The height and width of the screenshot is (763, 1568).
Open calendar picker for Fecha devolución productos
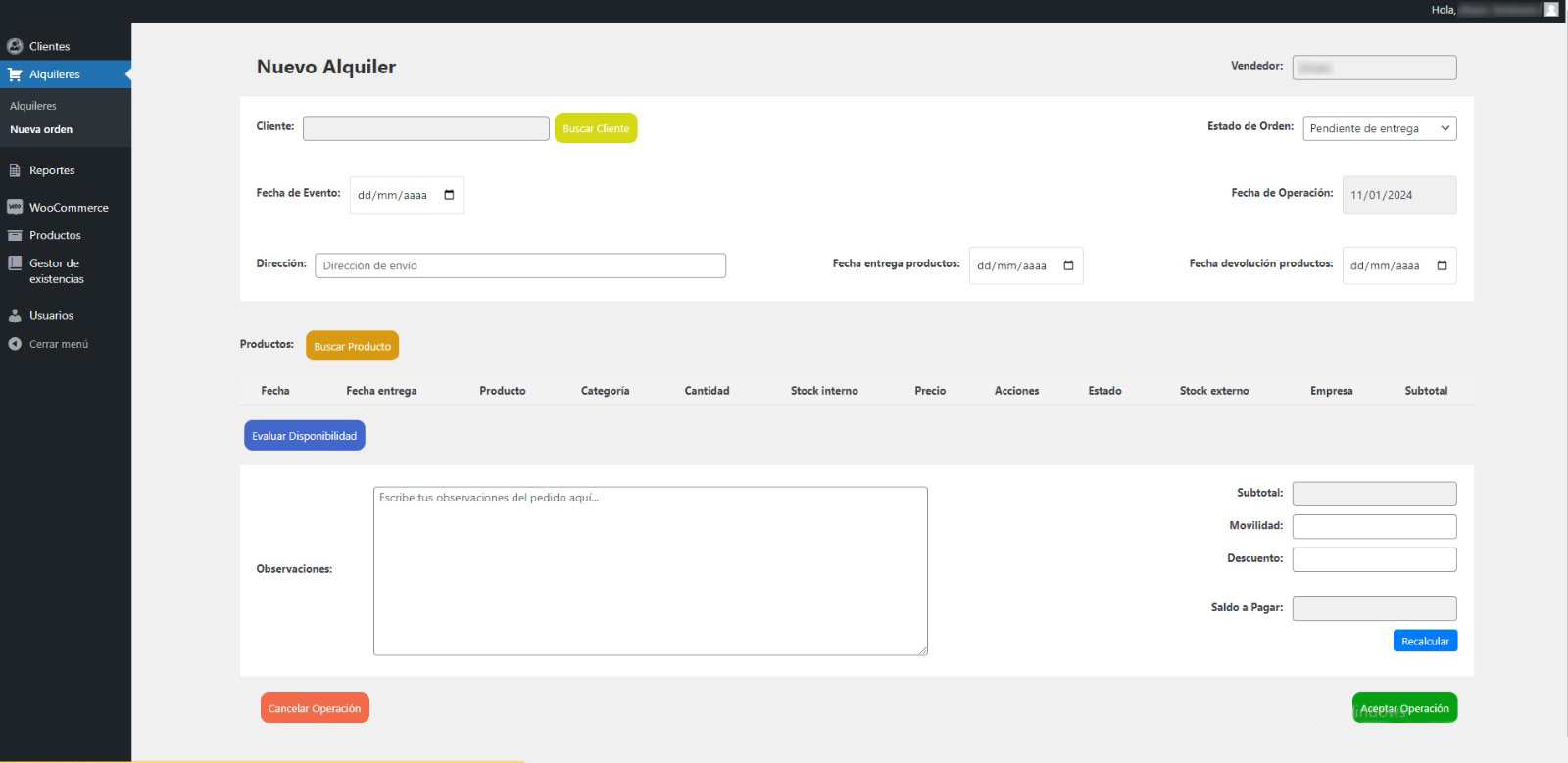[1442, 265]
